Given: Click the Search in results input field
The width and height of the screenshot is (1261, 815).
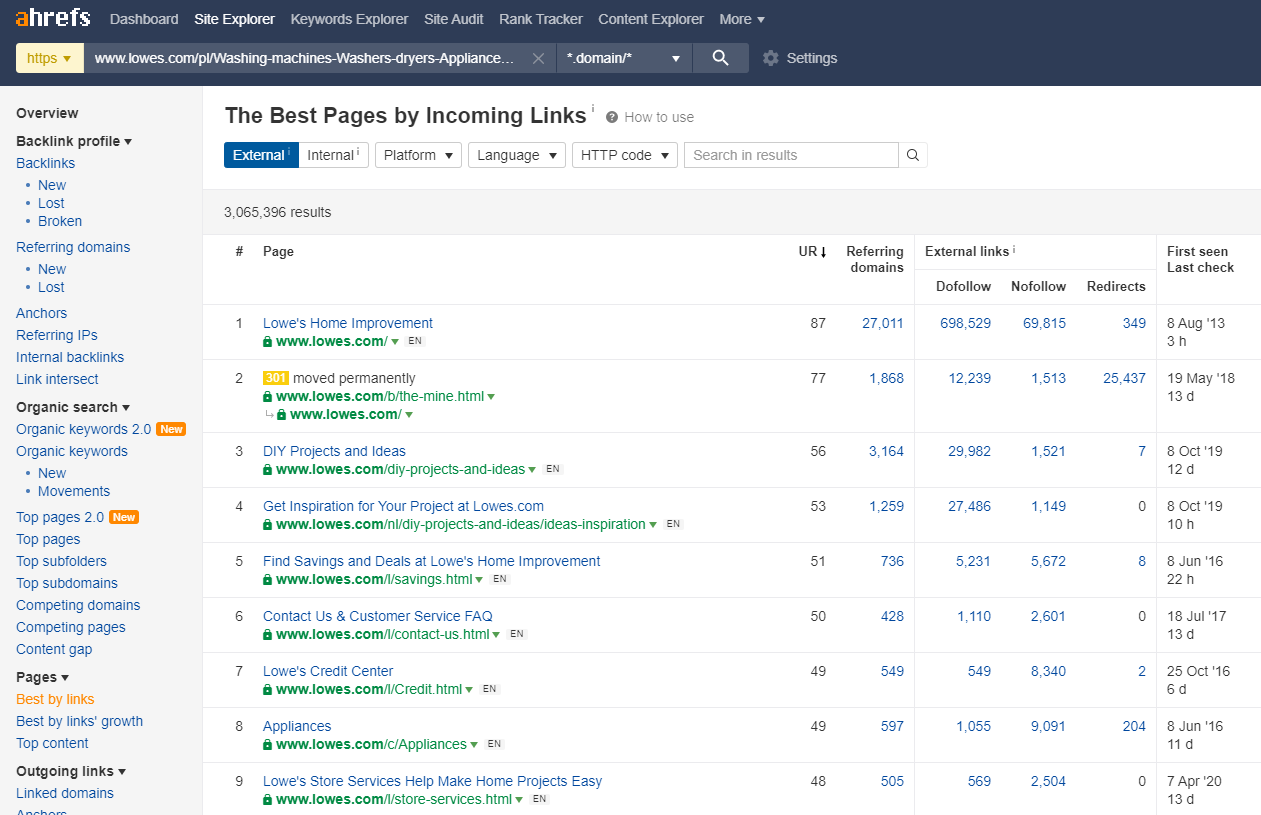Looking at the screenshot, I should (791, 155).
